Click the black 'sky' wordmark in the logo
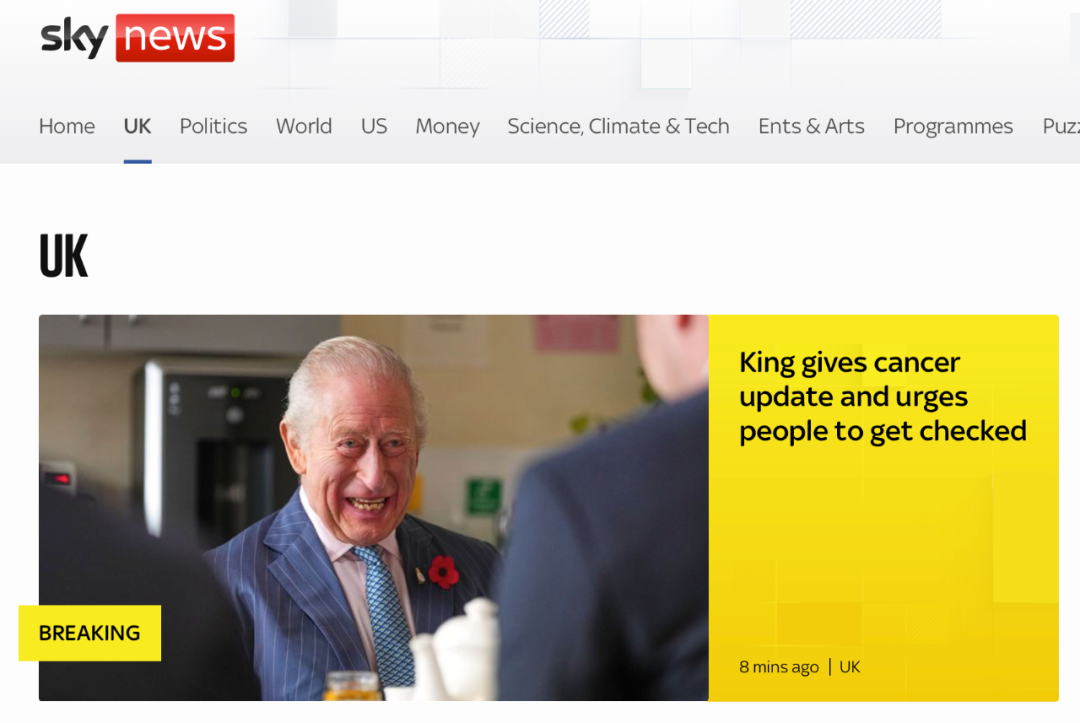Image resolution: width=1080 pixels, height=723 pixels. (x=74, y=37)
